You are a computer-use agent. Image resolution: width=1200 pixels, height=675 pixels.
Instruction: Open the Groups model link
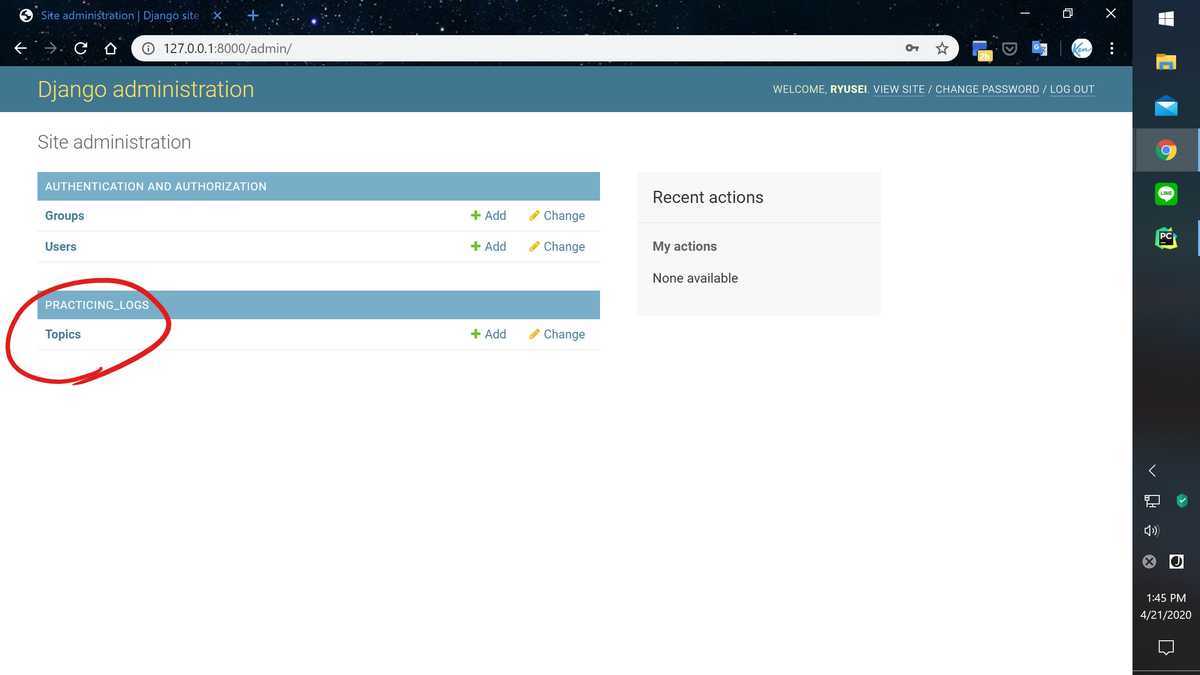tap(65, 216)
